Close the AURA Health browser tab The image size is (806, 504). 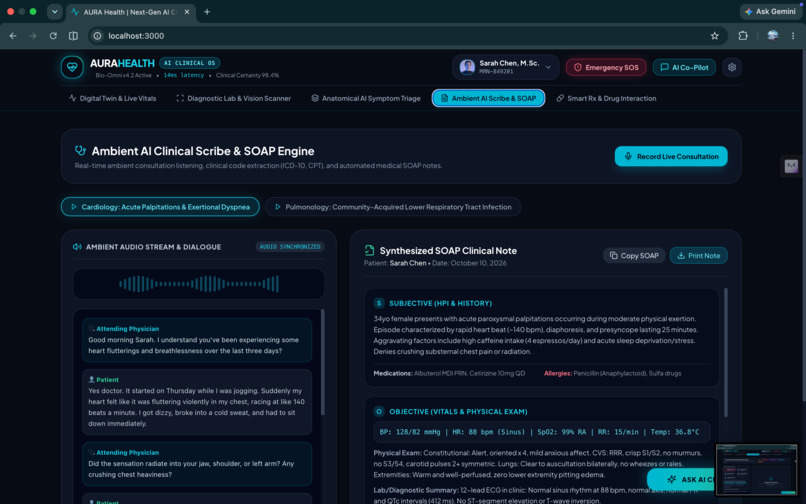(x=187, y=11)
